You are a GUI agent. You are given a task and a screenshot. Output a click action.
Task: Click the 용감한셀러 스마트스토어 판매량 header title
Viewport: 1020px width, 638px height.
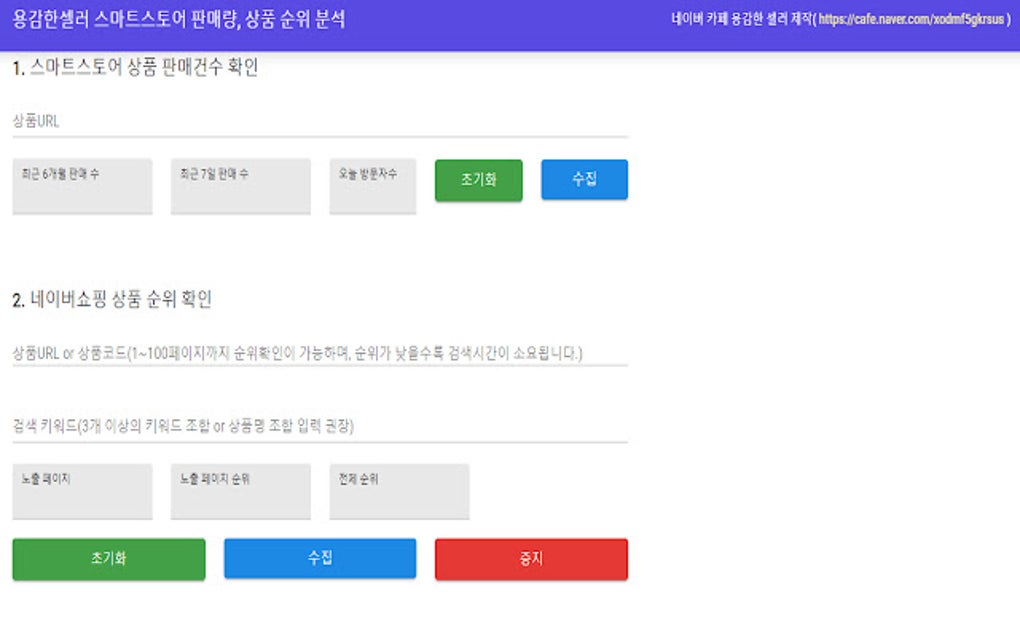tap(179, 20)
